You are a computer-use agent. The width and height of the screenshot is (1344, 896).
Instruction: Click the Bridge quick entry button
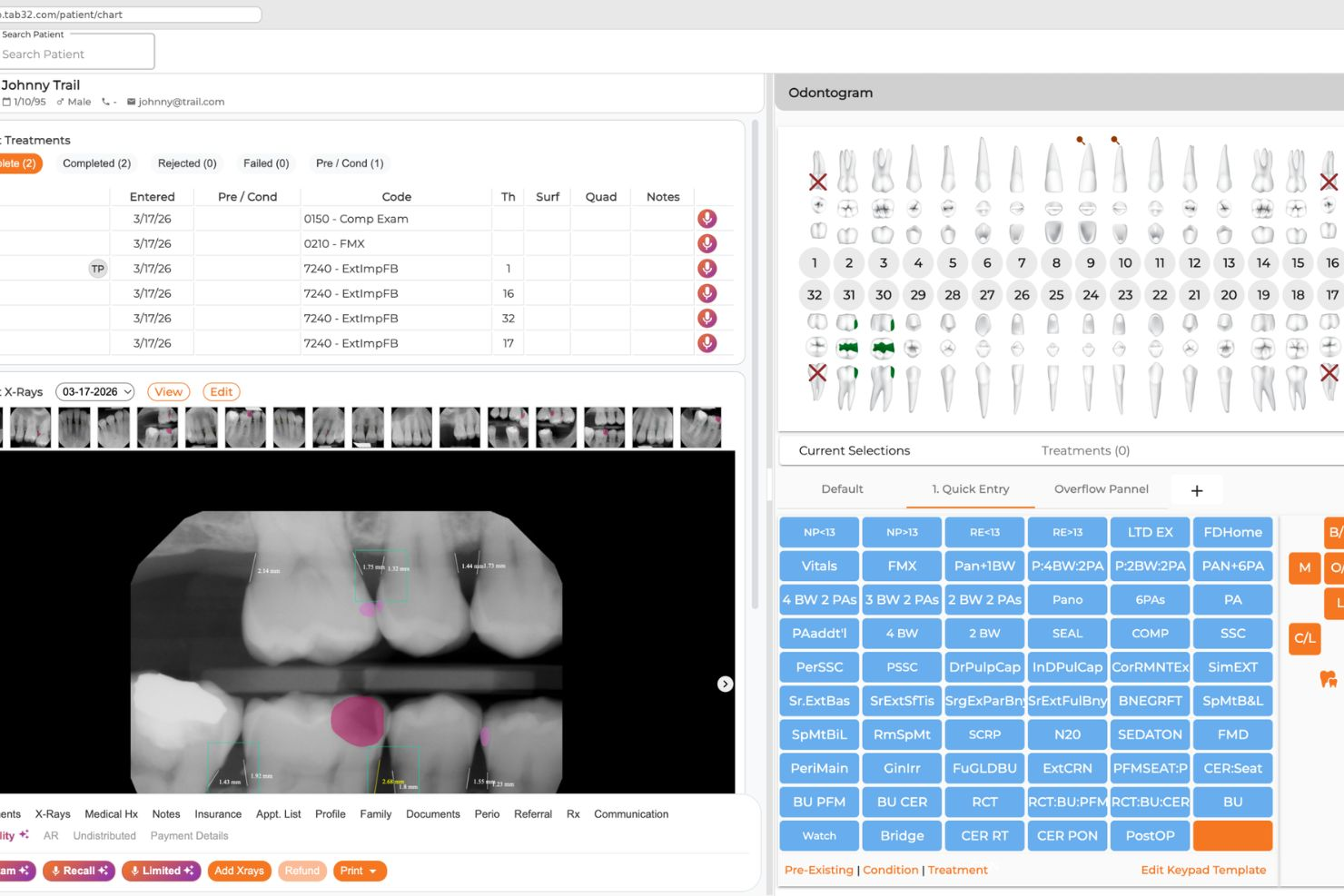tap(902, 836)
